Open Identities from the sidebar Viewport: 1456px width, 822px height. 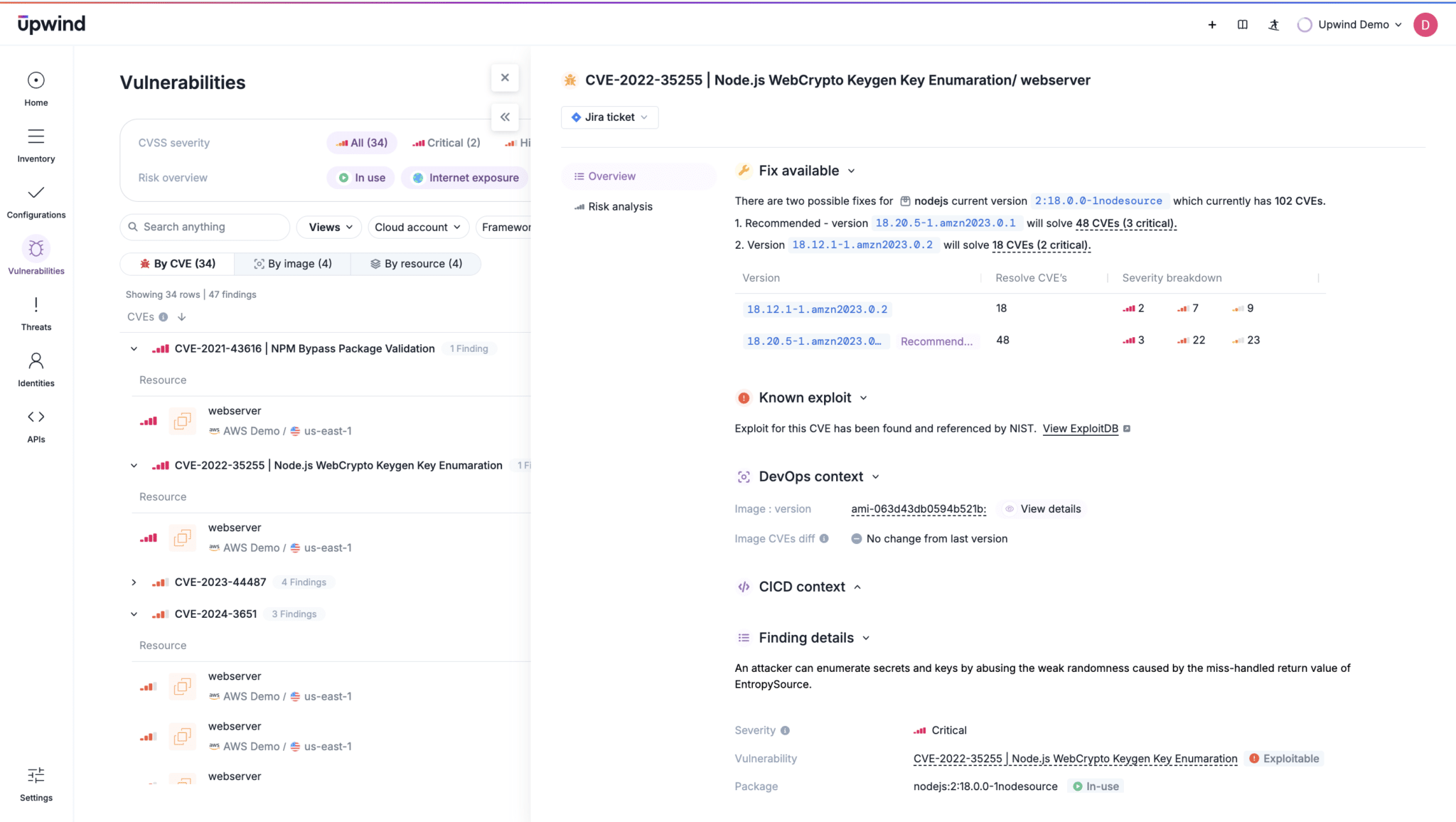coord(36,361)
